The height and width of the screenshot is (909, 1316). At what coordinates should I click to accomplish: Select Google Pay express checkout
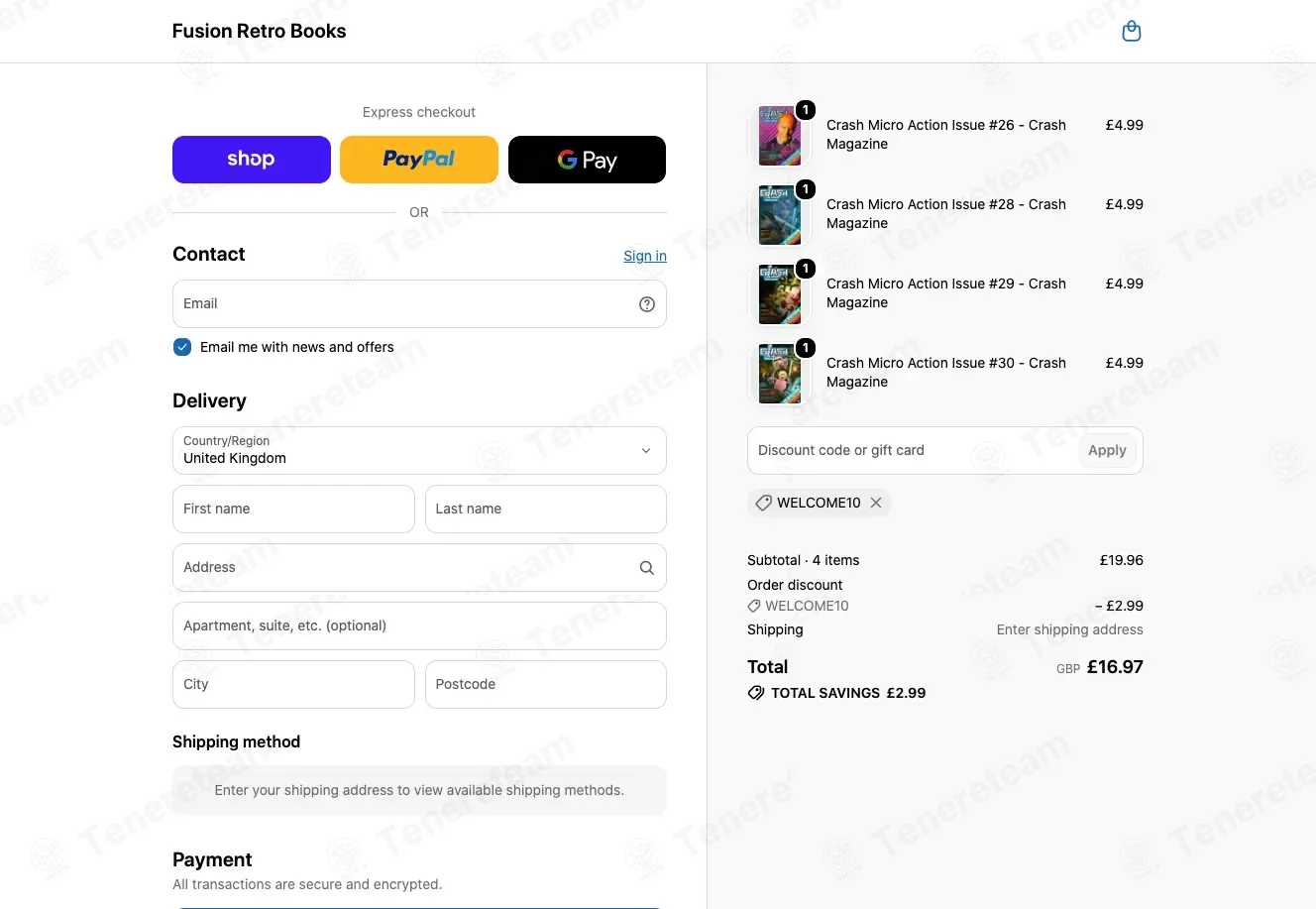587,160
